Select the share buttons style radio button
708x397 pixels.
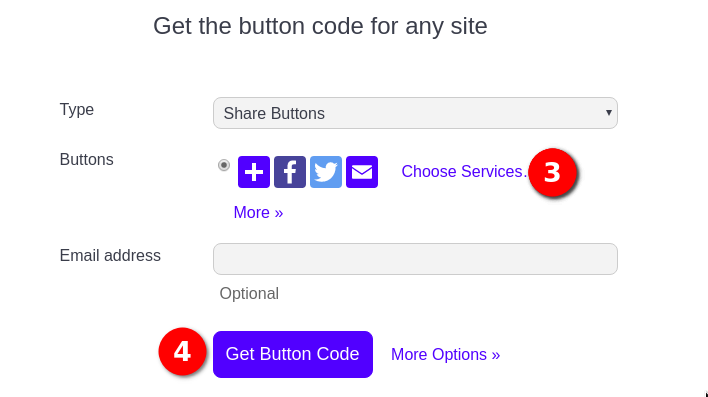point(224,165)
